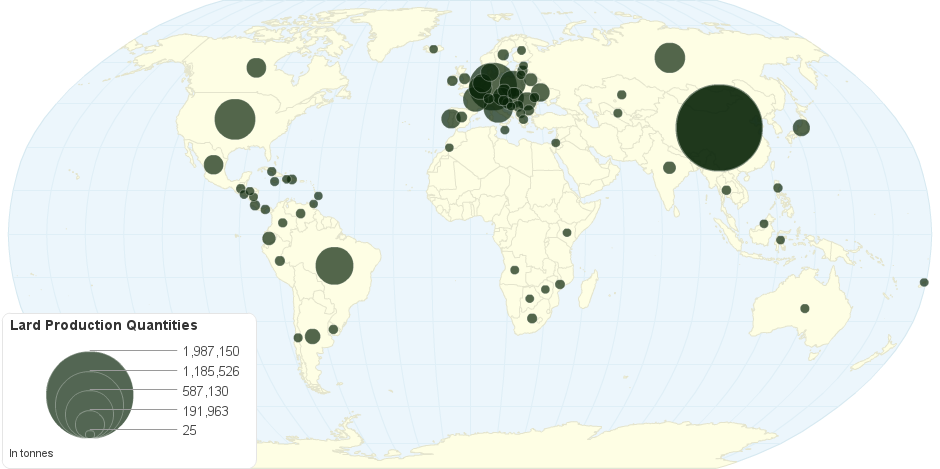Select the Spain bubble marker
Viewport: 940px width, 469px height.
tap(450, 119)
